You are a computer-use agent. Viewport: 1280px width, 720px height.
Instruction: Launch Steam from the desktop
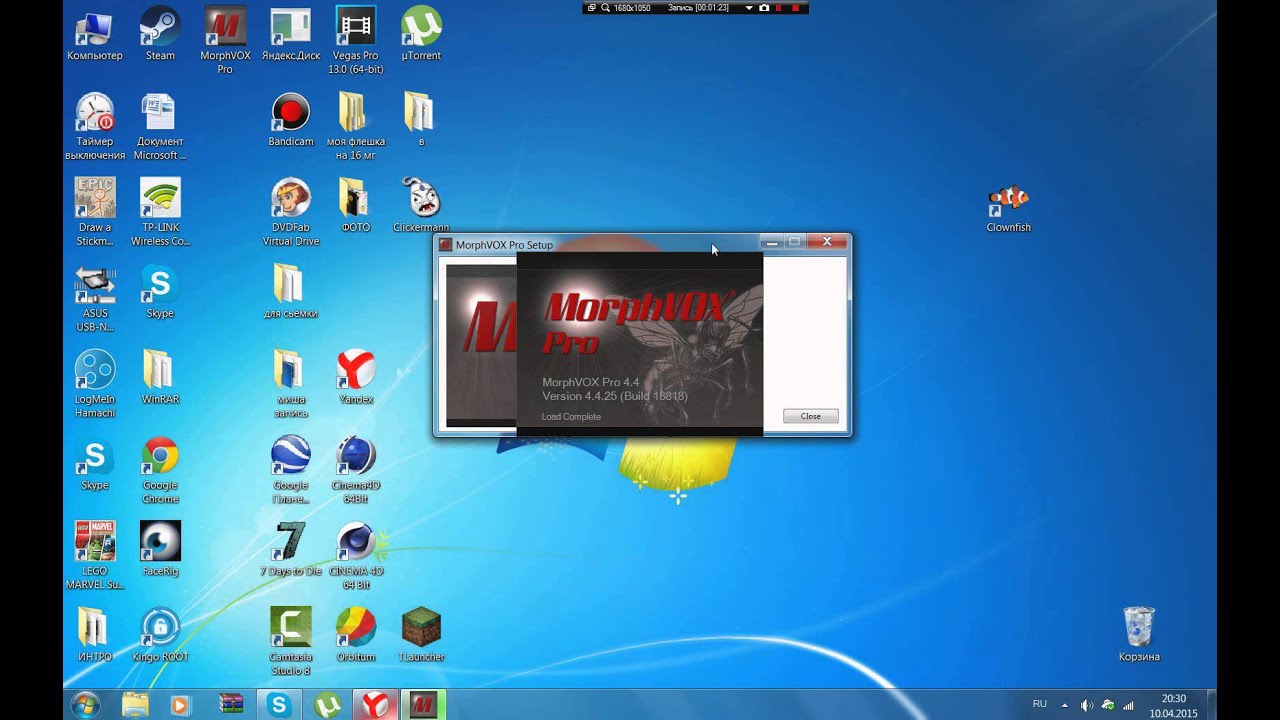pyautogui.click(x=160, y=34)
